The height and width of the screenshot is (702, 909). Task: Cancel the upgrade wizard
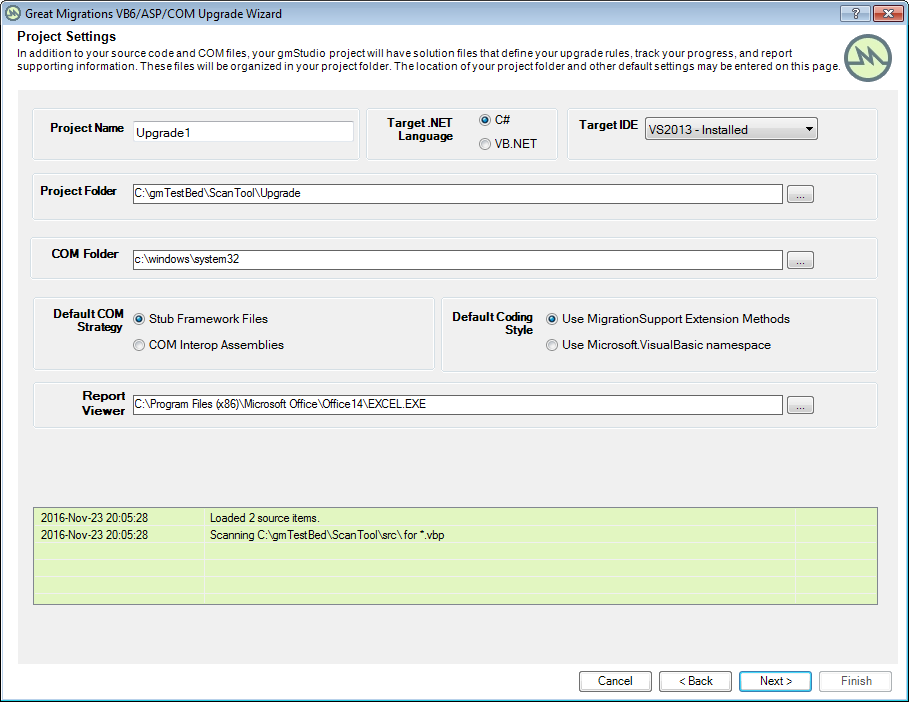[x=615, y=681]
